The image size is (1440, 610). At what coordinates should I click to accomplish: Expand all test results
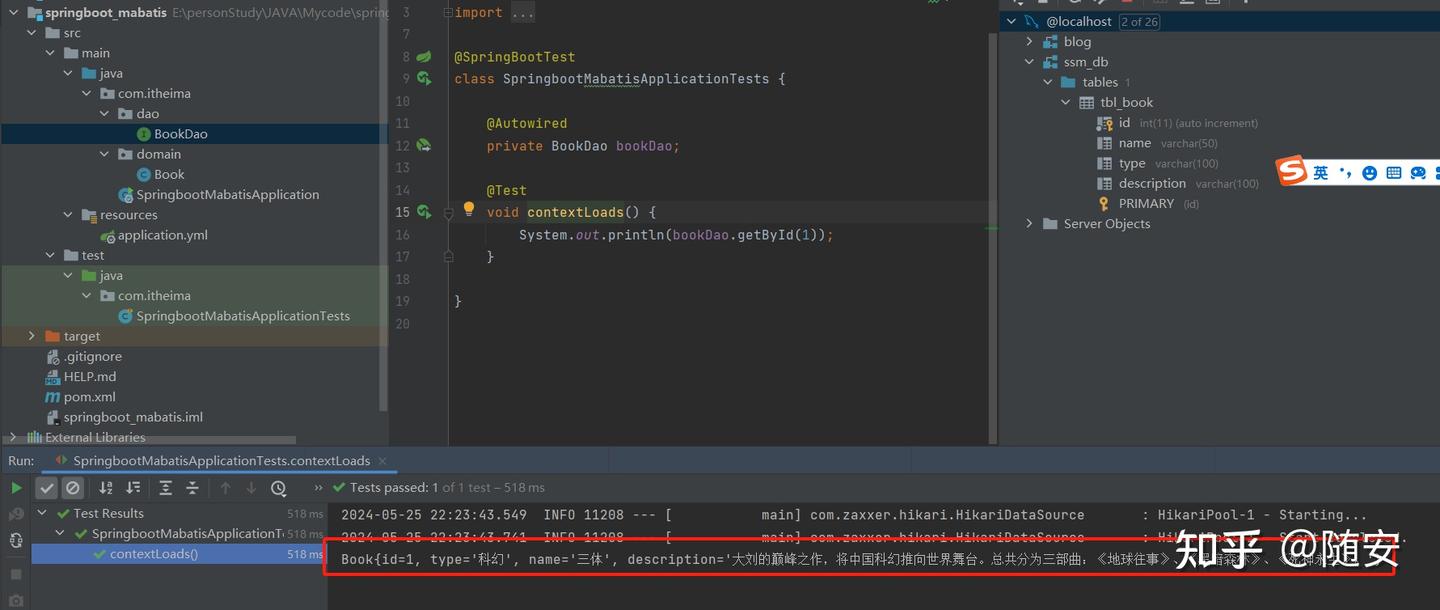[166, 488]
